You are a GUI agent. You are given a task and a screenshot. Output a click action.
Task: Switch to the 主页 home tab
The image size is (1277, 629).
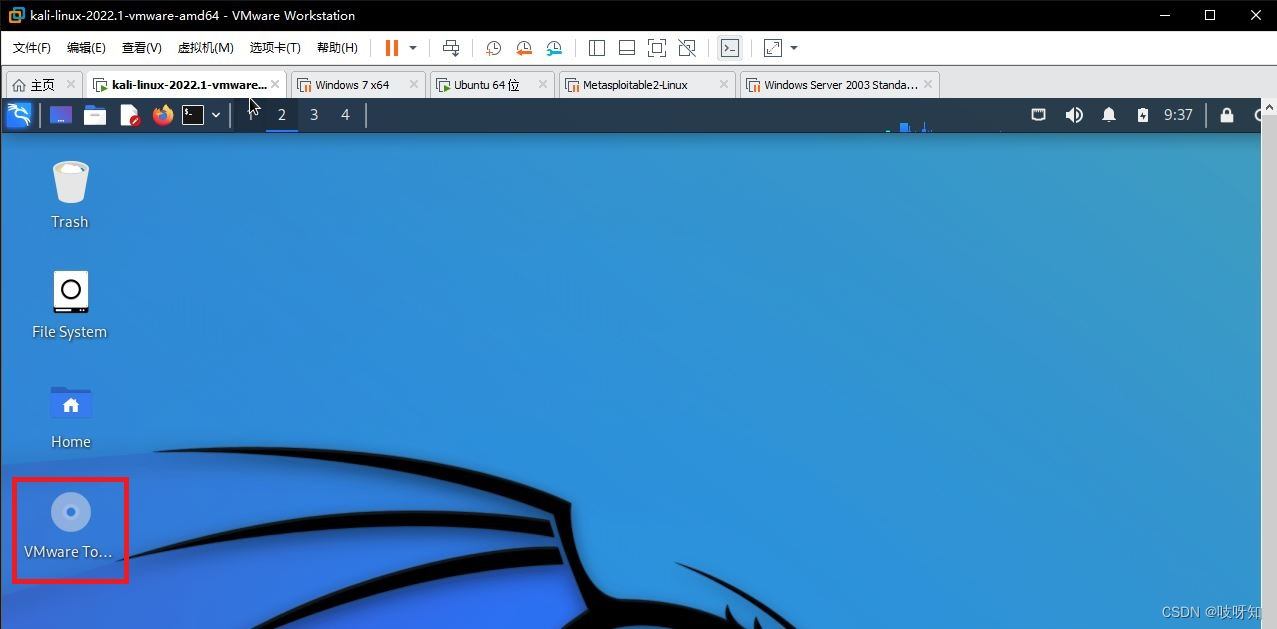tap(42, 85)
